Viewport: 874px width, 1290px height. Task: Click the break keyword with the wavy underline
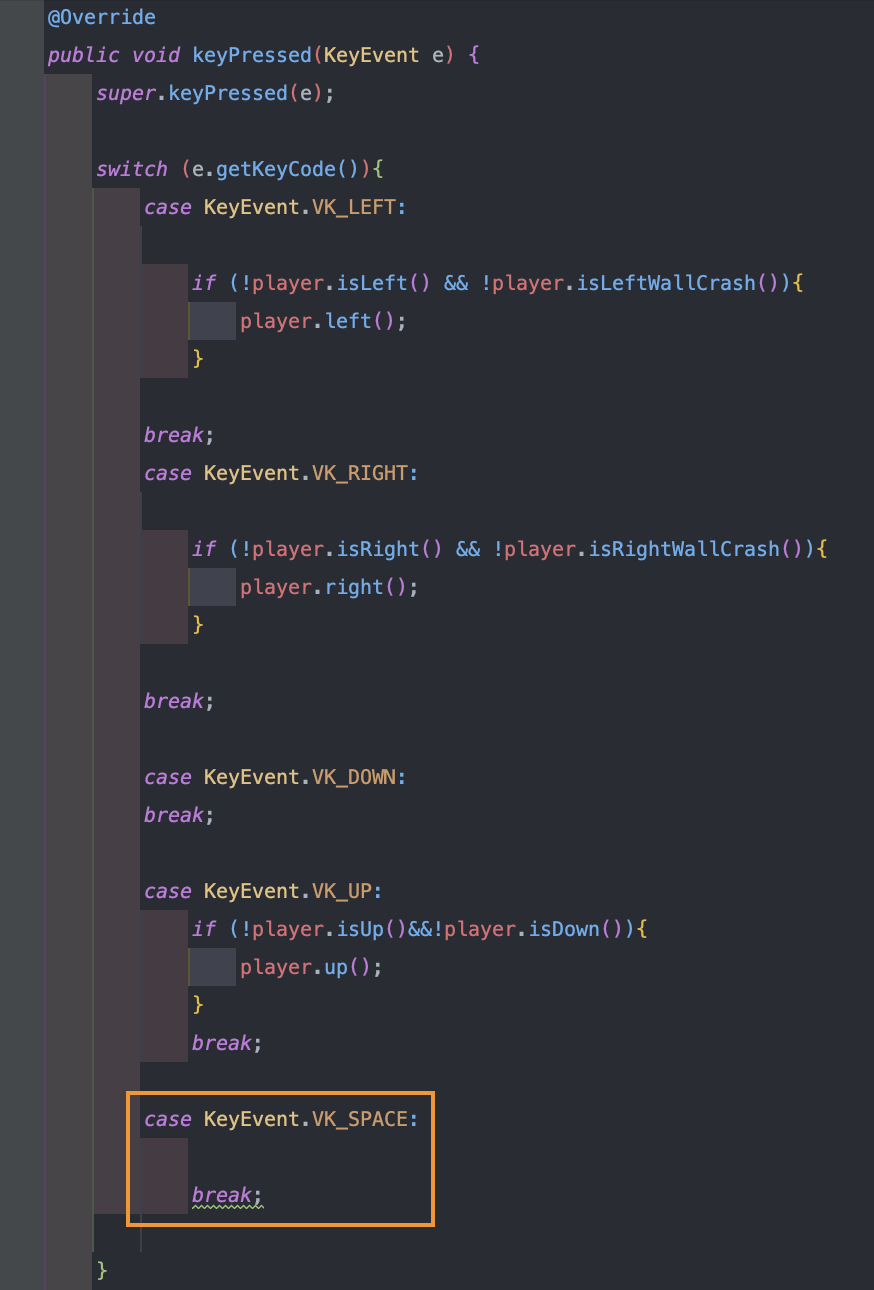pos(222,1195)
